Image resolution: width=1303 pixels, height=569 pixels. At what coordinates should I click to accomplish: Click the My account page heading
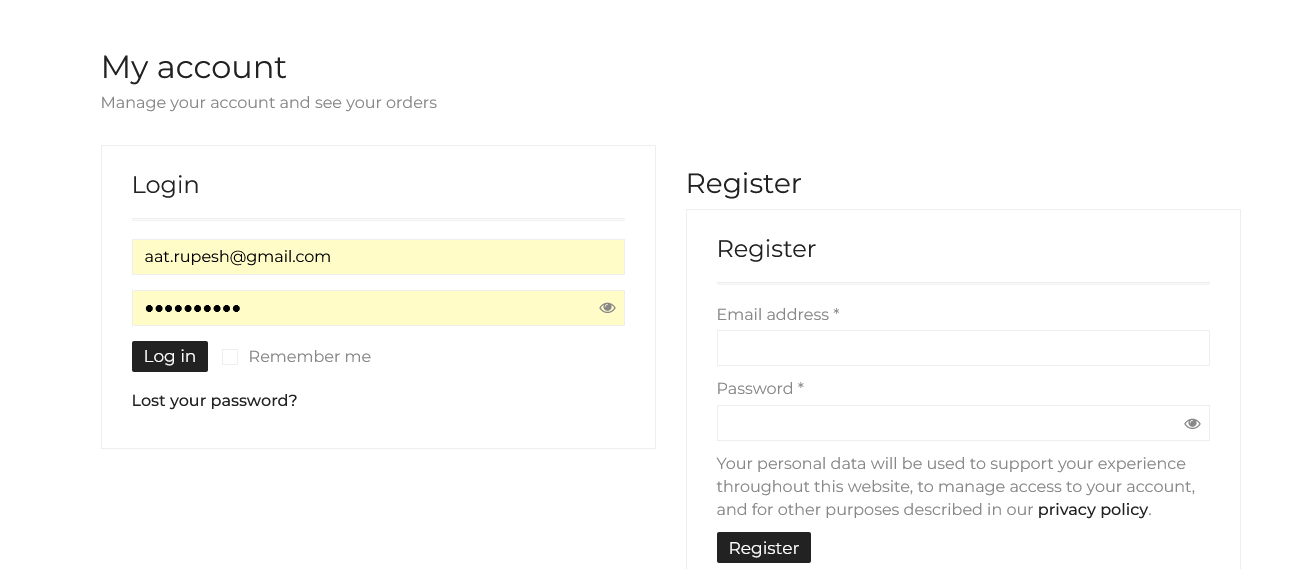click(x=193, y=67)
